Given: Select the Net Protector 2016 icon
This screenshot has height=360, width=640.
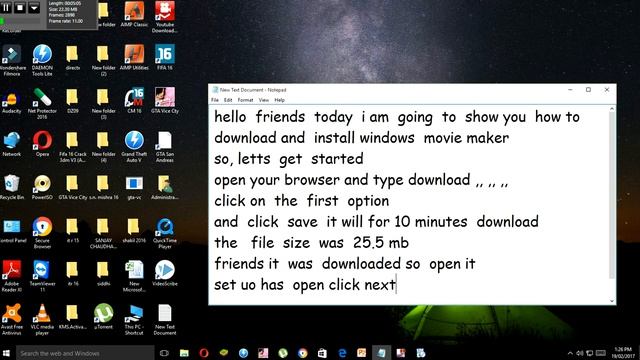Looking at the screenshot, I should point(42,103).
